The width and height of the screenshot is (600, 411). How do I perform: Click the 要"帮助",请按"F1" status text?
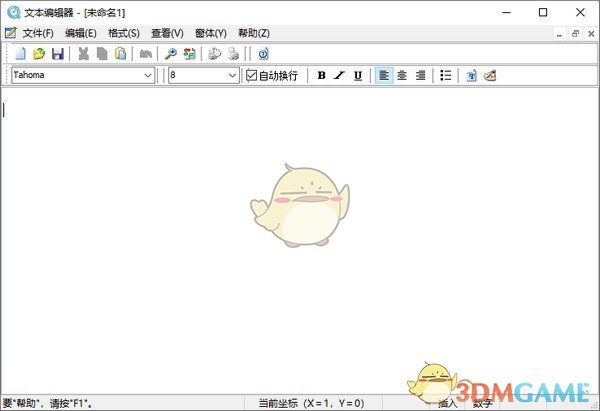coord(47,403)
